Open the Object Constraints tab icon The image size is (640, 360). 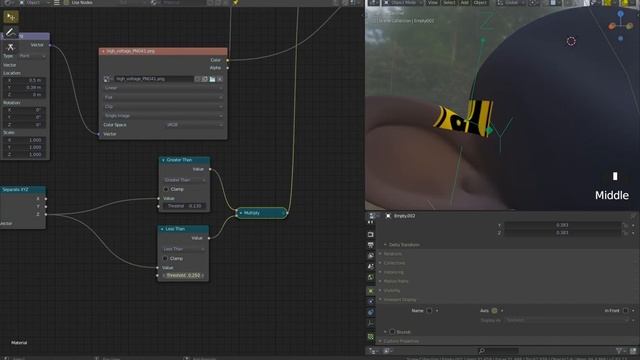tap(371, 312)
